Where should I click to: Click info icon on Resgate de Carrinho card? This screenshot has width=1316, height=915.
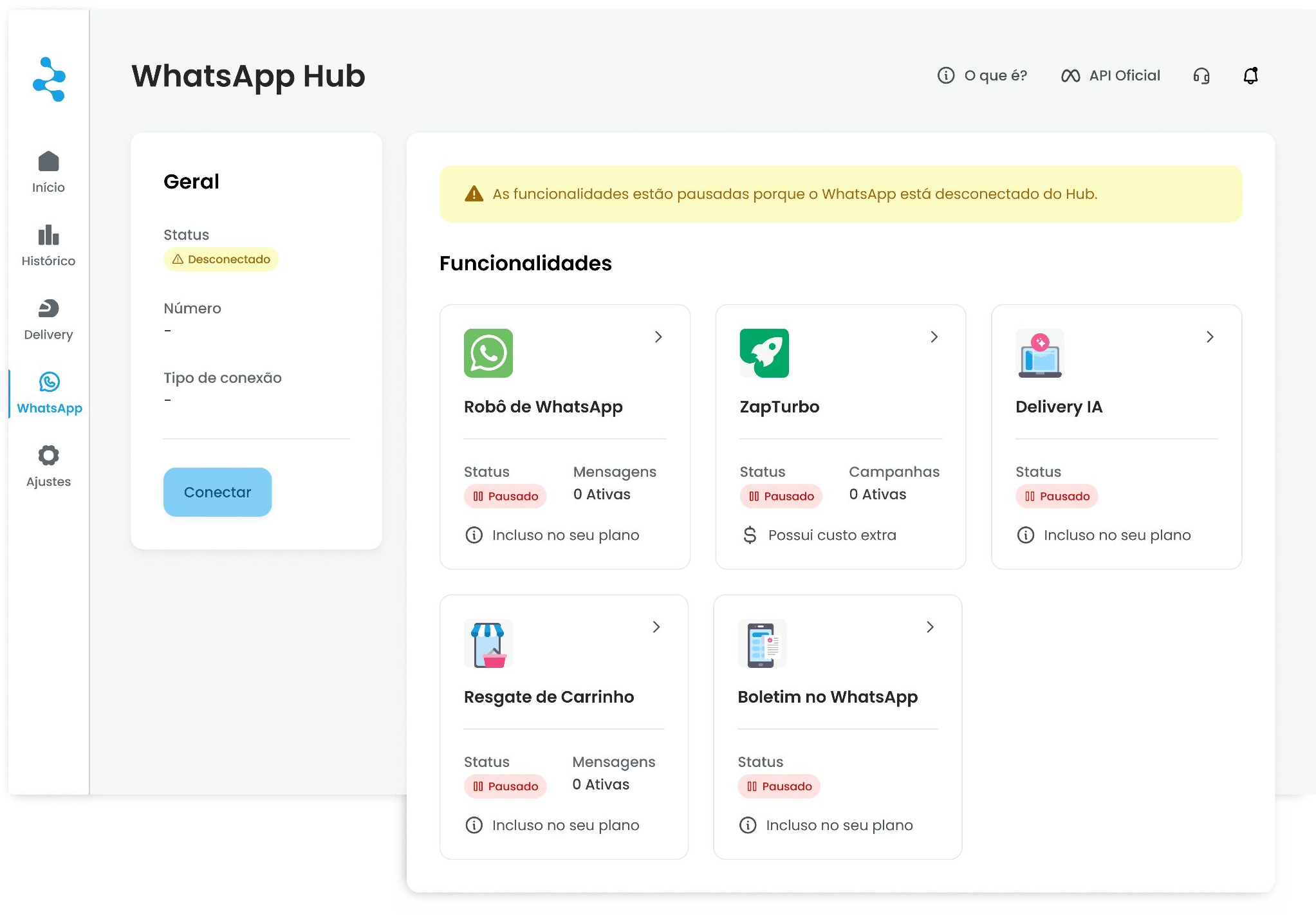474,826
